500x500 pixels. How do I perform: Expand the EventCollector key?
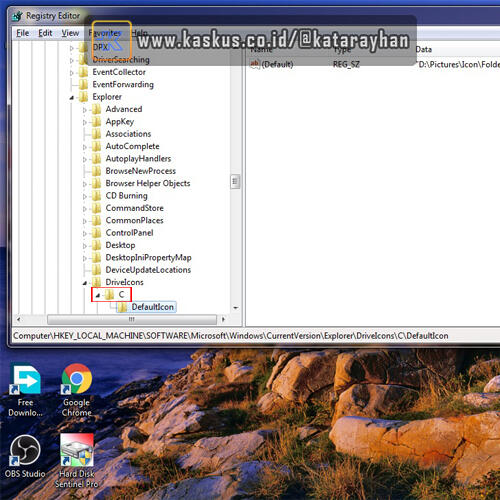pyautogui.click(x=72, y=73)
